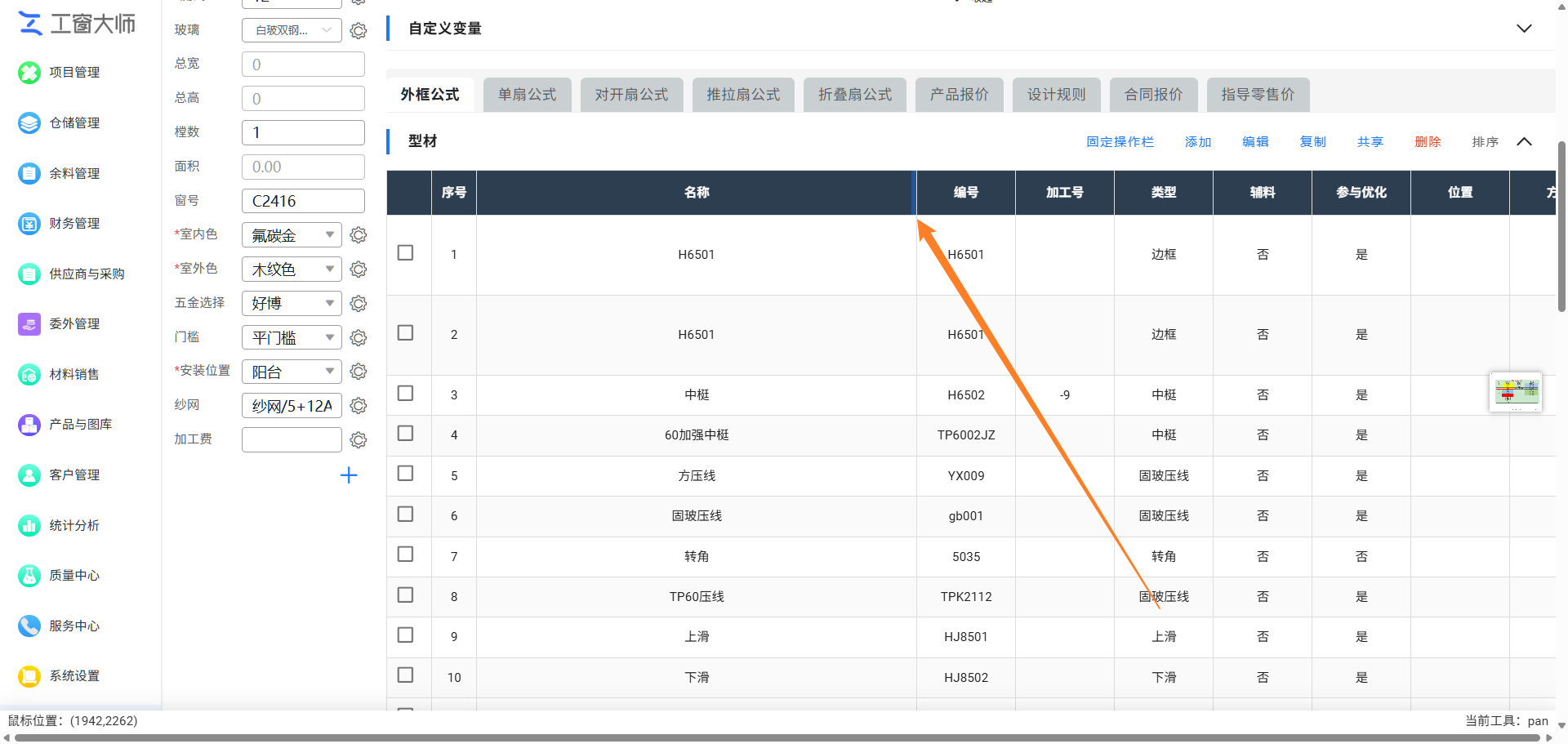Click the 樘数 input field
The image size is (1568, 744).
click(x=303, y=132)
